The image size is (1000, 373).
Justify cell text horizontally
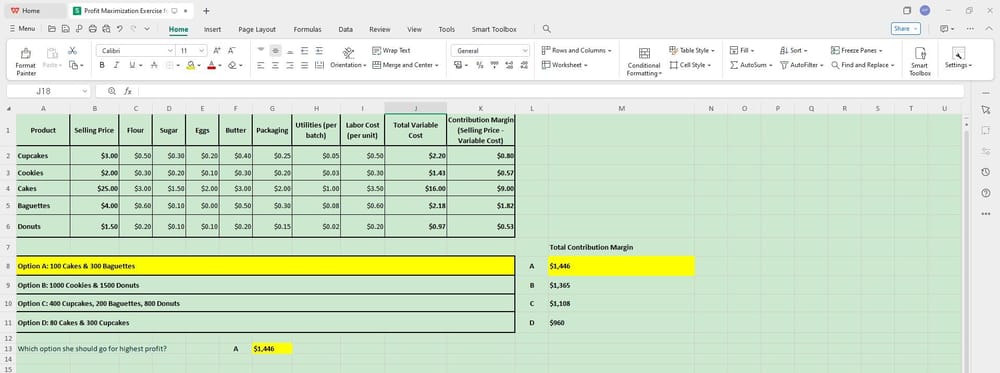pyautogui.click(x=305, y=65)
